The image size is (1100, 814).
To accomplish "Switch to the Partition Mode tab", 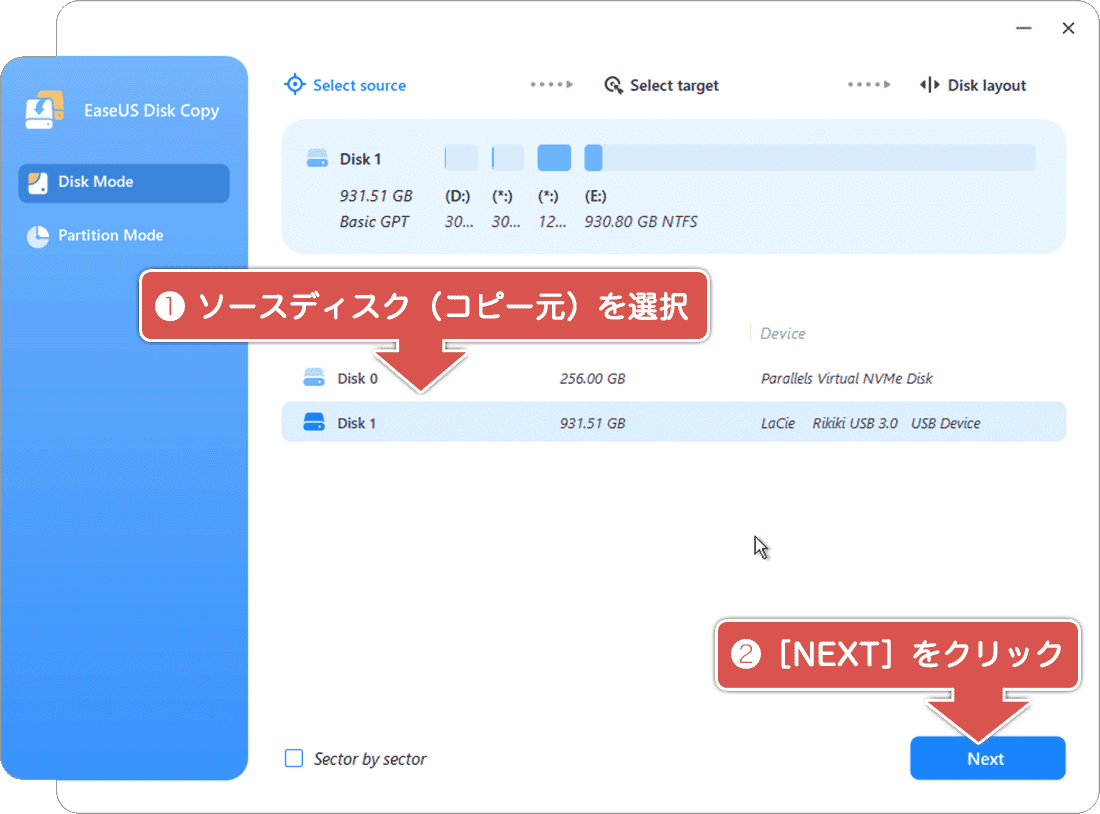I will [105, 235].
